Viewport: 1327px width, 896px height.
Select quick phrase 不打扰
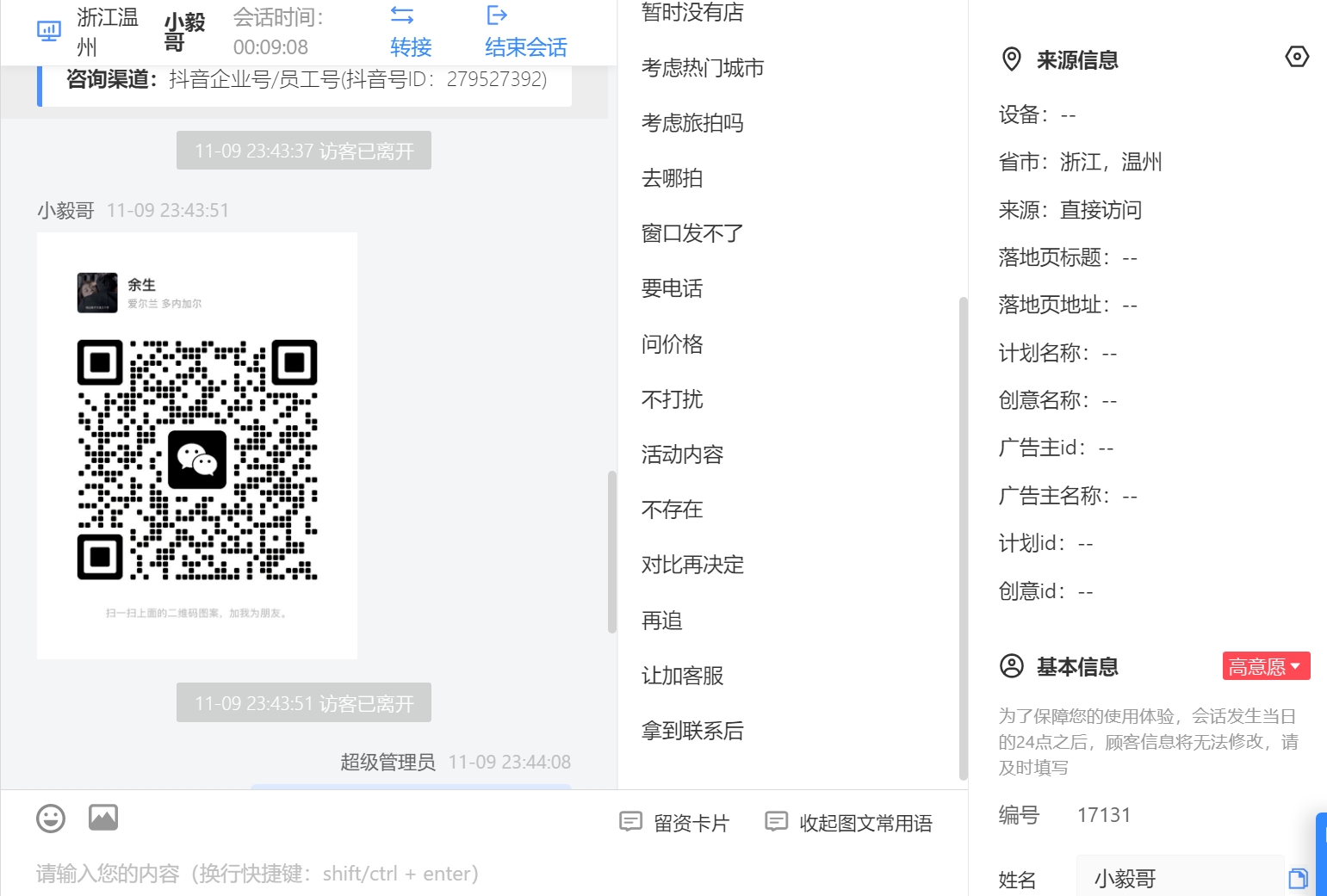point(673,399)
